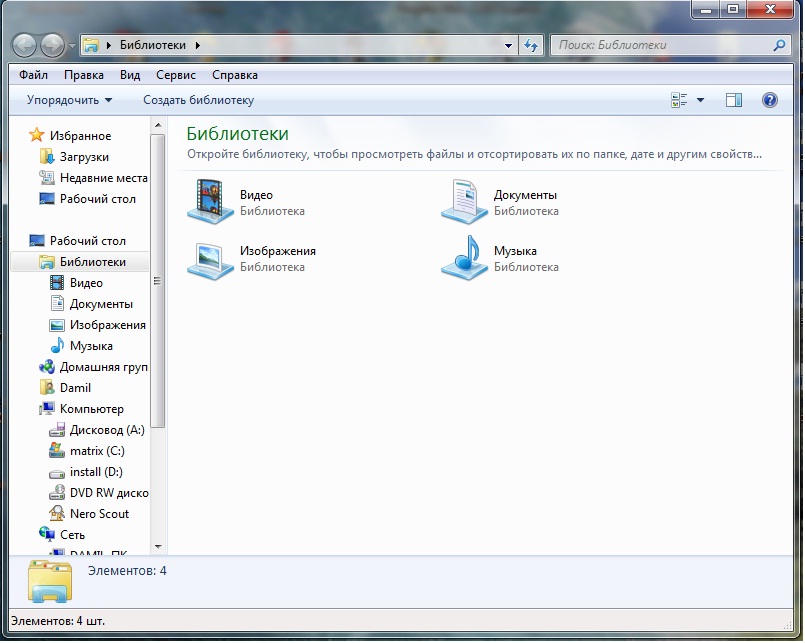Viewport: 805px width, 643px height.
Task: Click the Библиотеки green heading
Action: (237, 134)
